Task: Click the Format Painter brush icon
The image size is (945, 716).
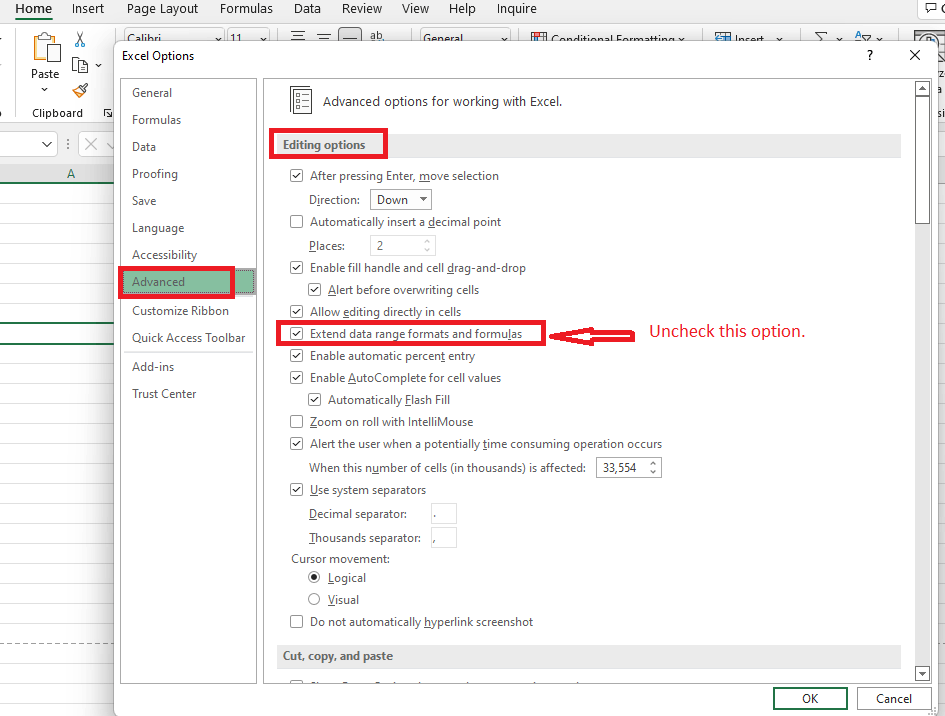Action: [x=80, y=90]
